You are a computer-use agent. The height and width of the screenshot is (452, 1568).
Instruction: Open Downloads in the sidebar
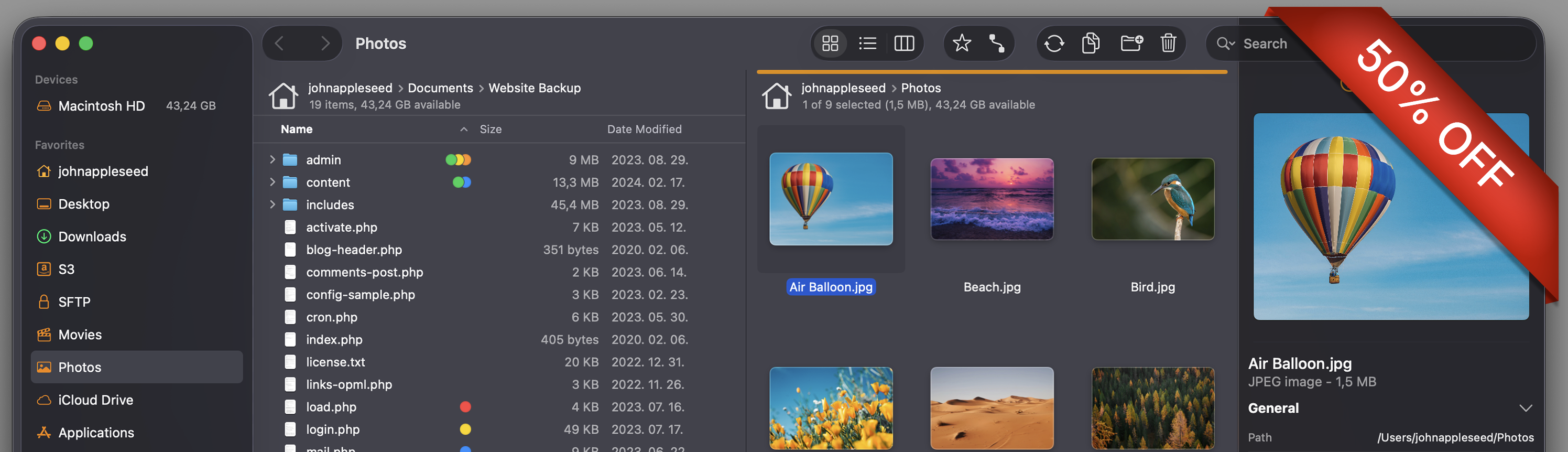[92, 236]
